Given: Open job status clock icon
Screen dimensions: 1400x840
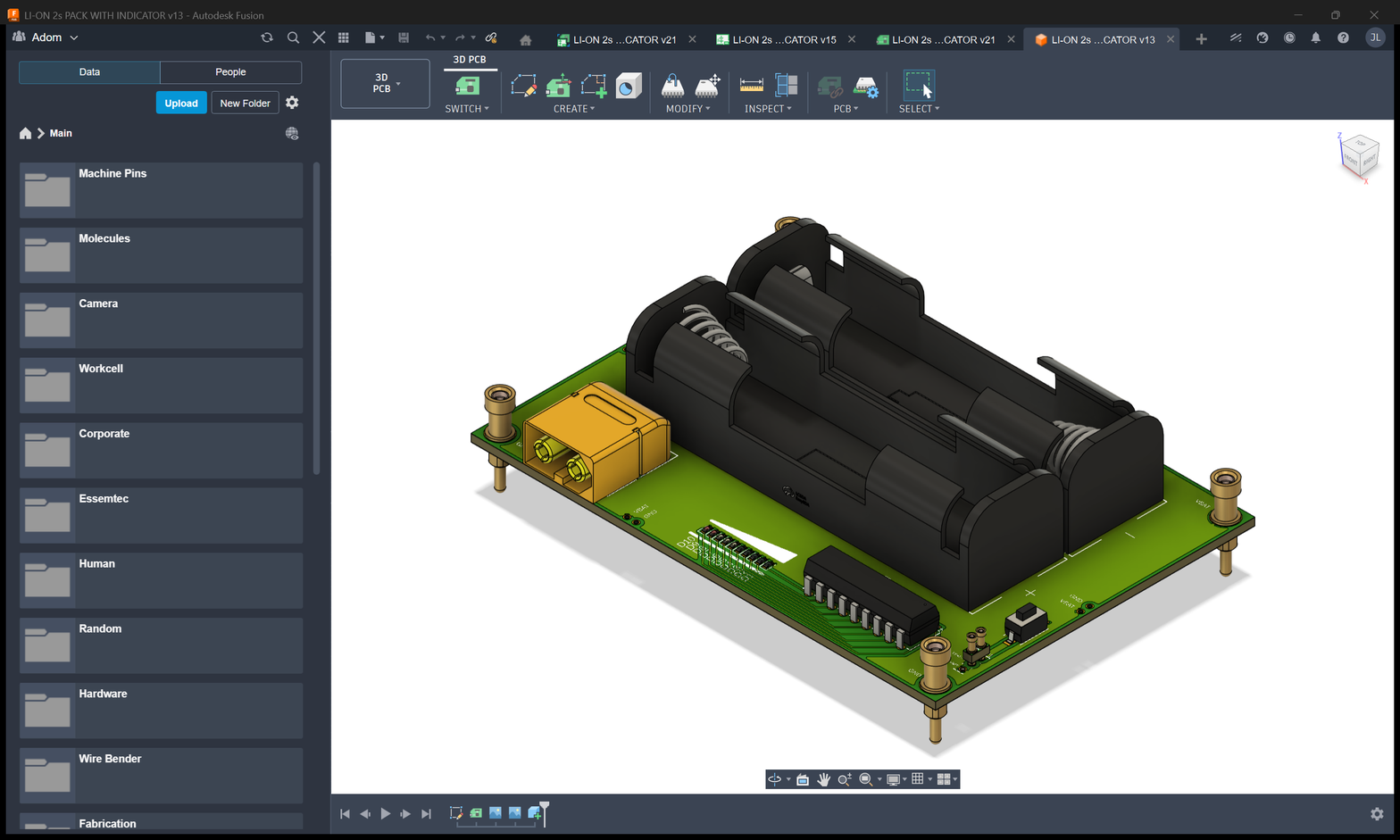Looking at the screenshot, I should pyautogui.click(x=1289, y=37).
